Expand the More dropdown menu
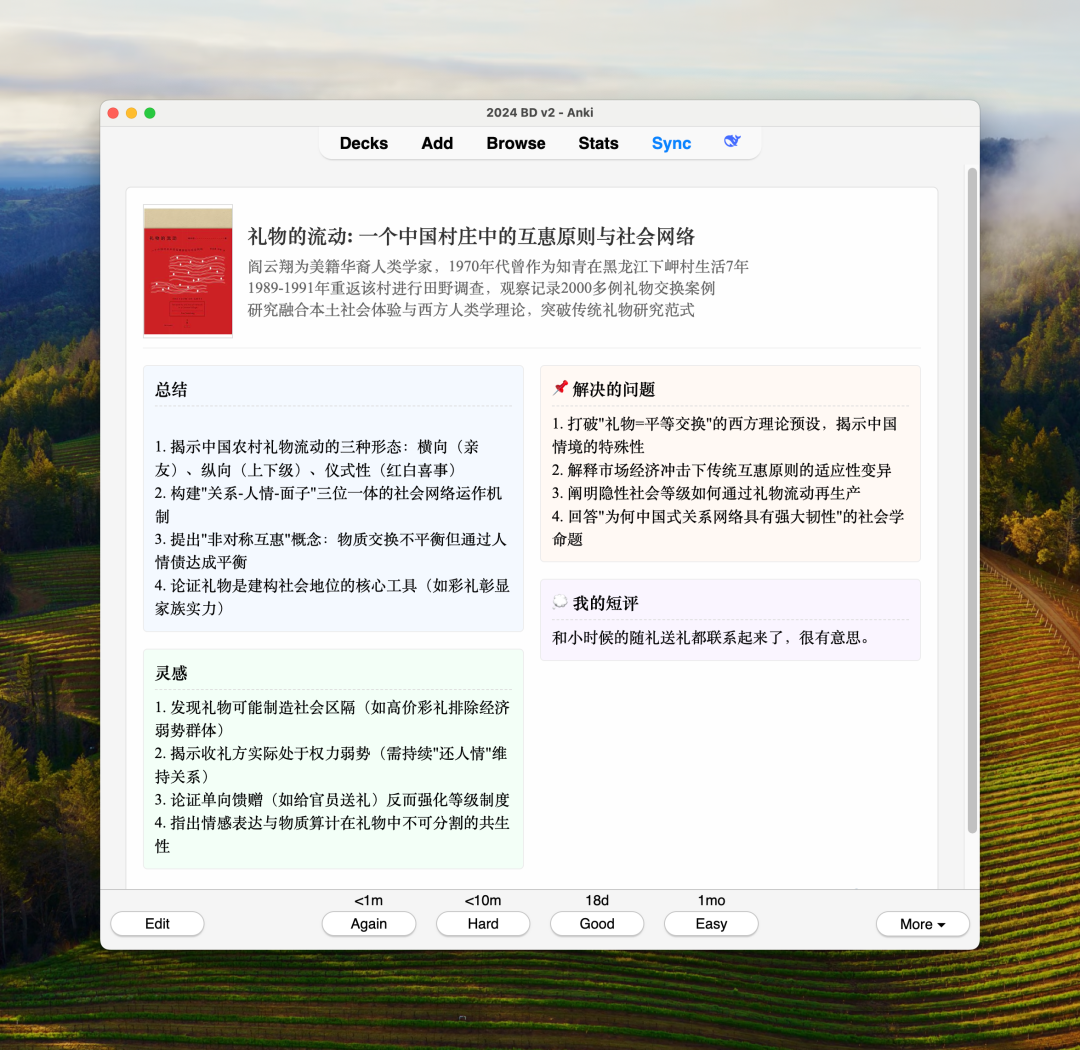The image size is (1080, 1050). (x=922, y=924)
